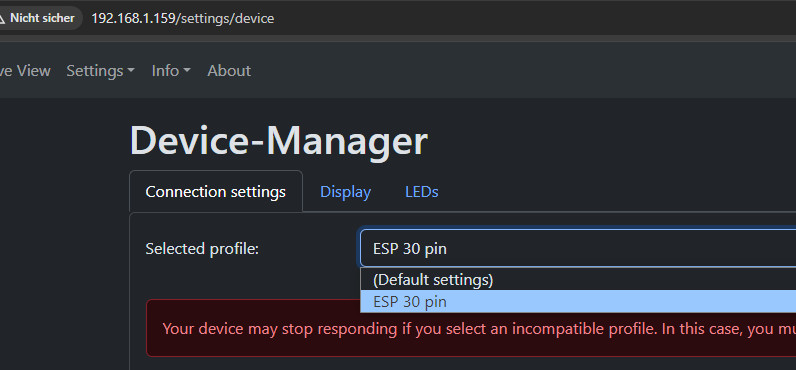The height and width of the screenshot is (370, 796).
Task: Switch to the LEDs tab
Action: 421,191
